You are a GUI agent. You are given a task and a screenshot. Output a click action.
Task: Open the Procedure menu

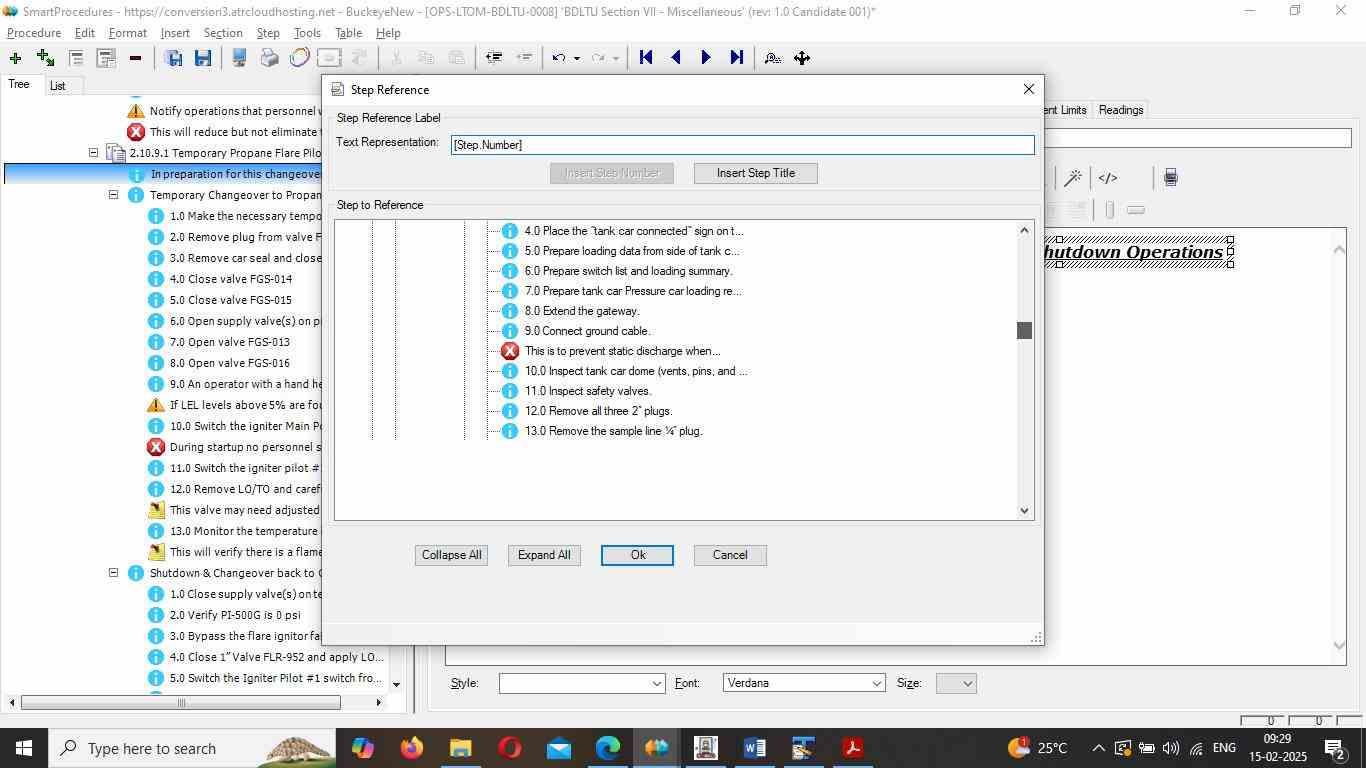[x=34, y=33]
